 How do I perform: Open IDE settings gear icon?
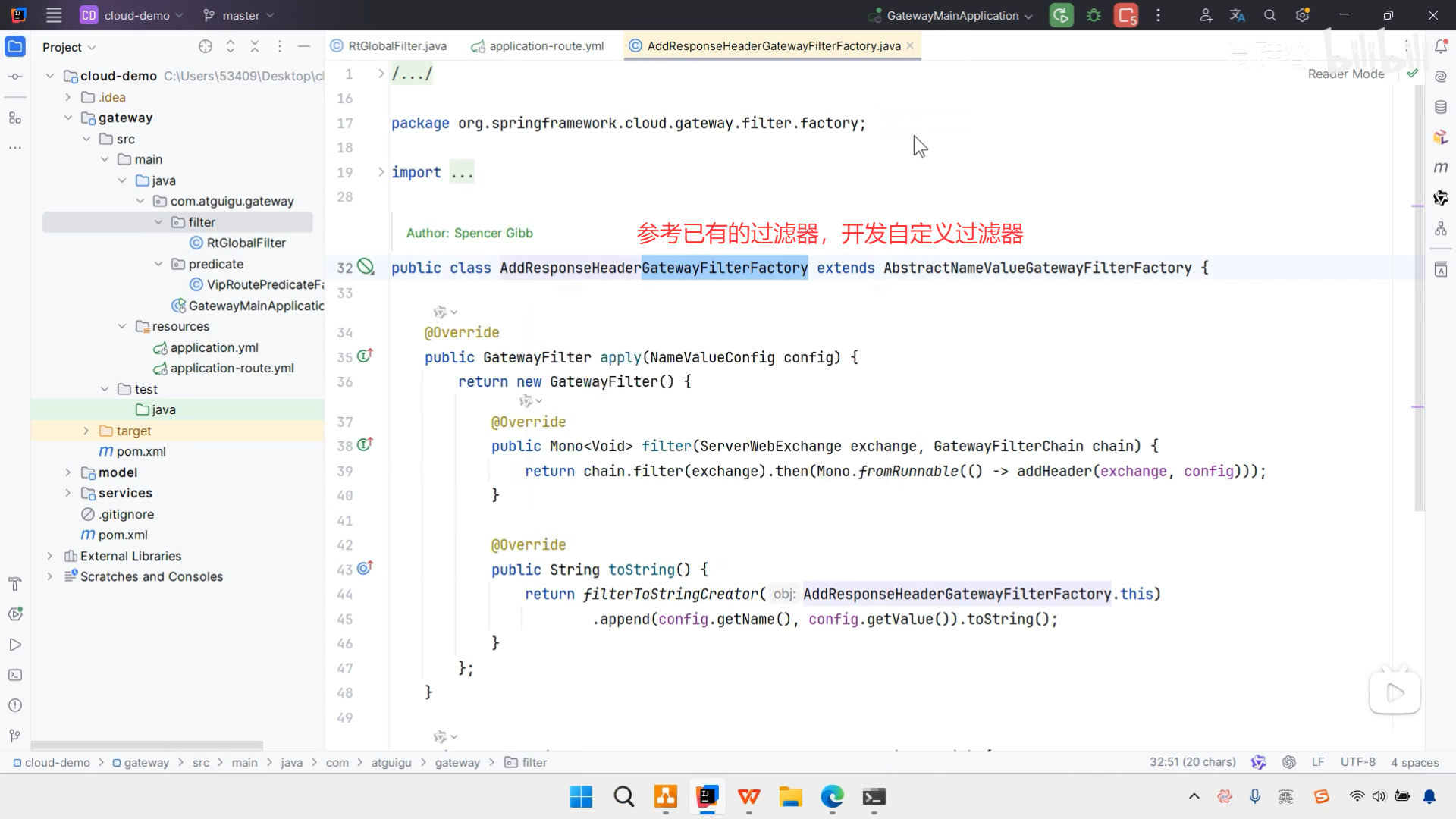point(1303,15)
